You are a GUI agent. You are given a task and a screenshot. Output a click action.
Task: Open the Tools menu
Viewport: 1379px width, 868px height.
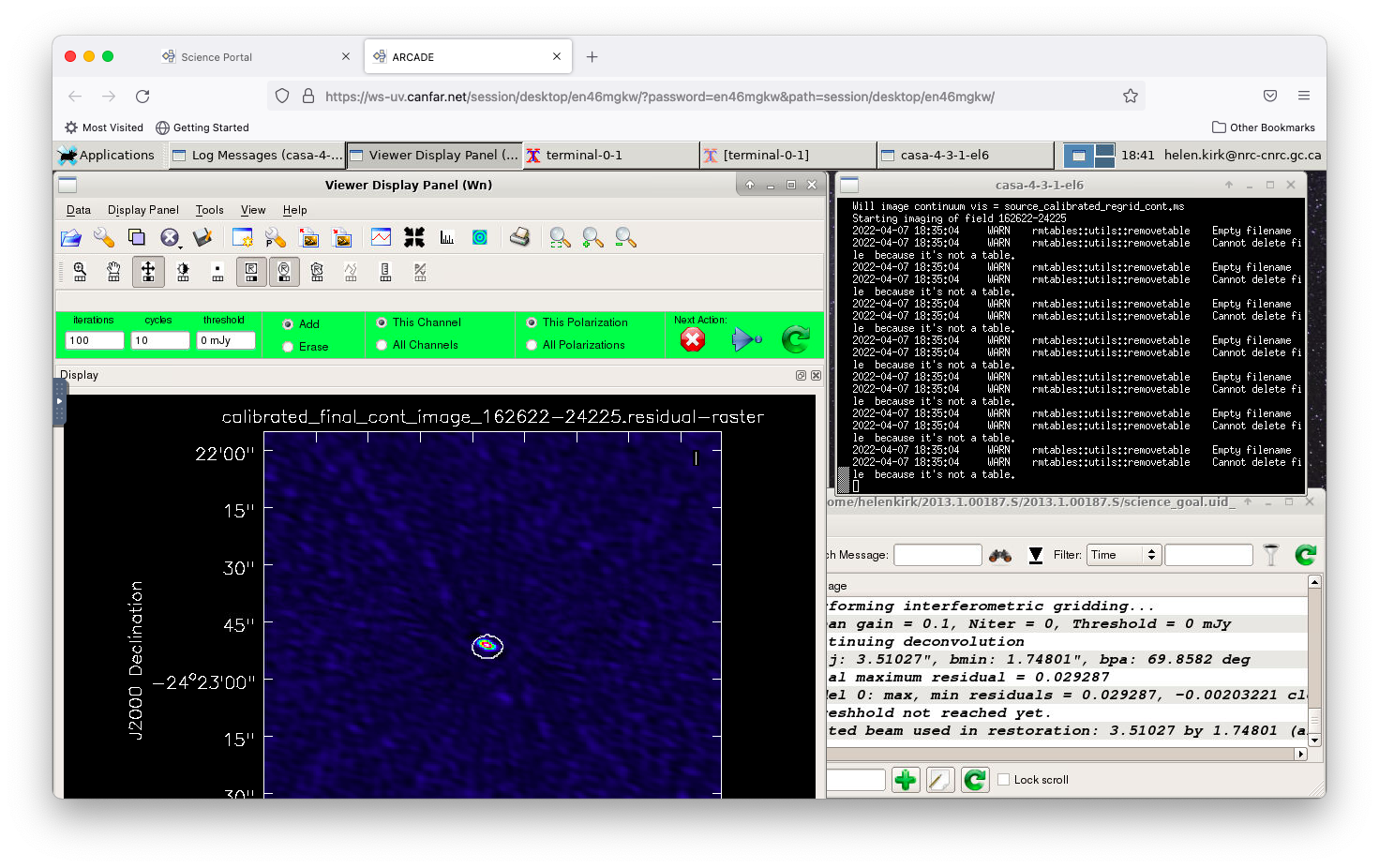tap(210, 210)
